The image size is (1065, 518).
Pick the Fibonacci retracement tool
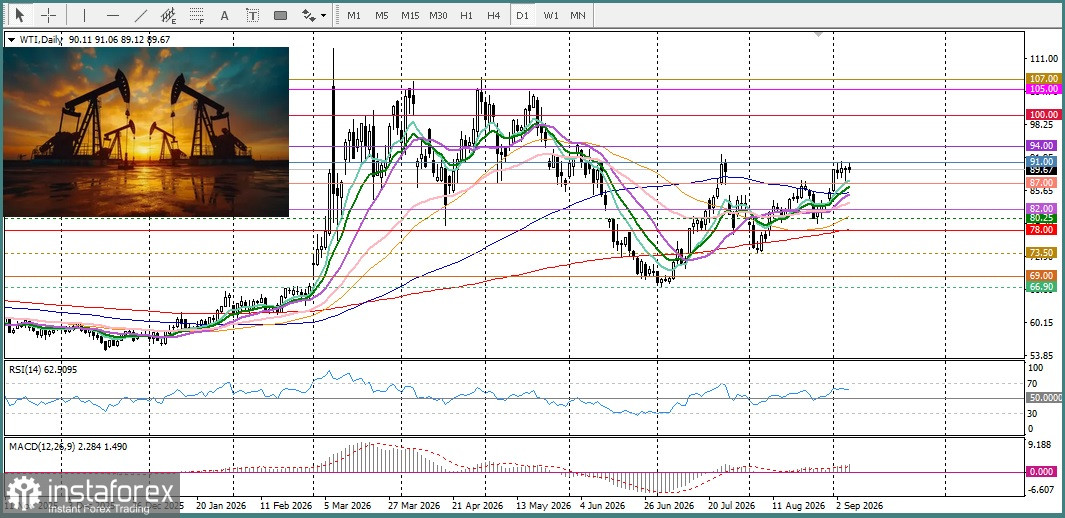click(x=197, y=15)
